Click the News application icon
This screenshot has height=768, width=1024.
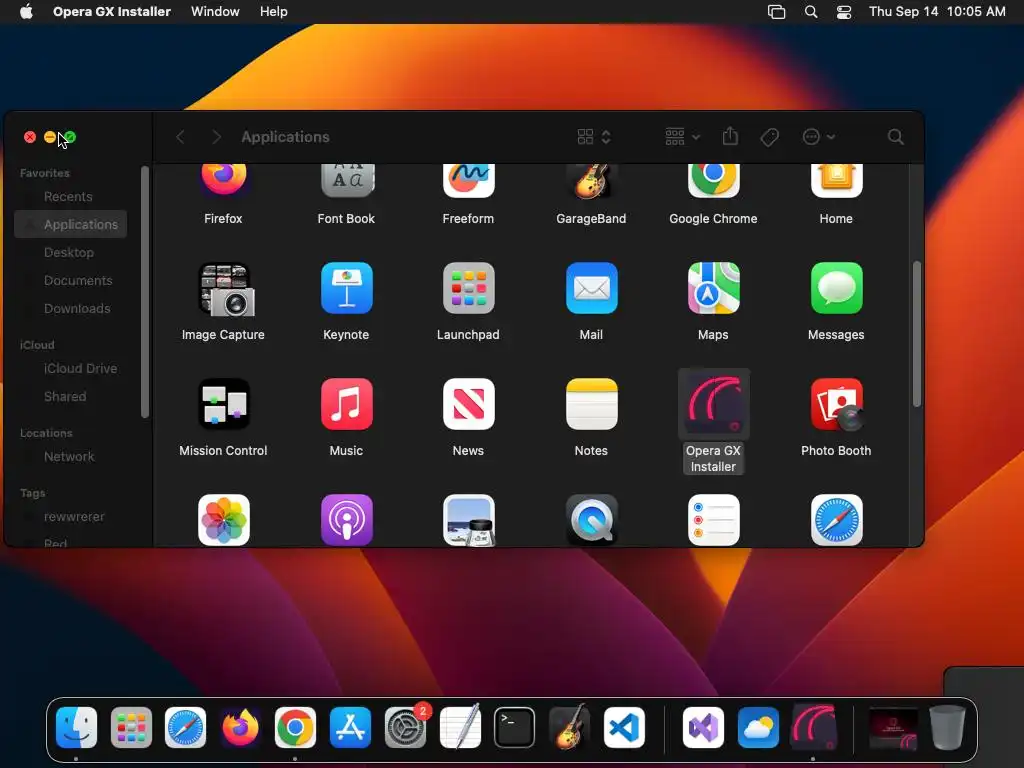(x=468, y=404)
